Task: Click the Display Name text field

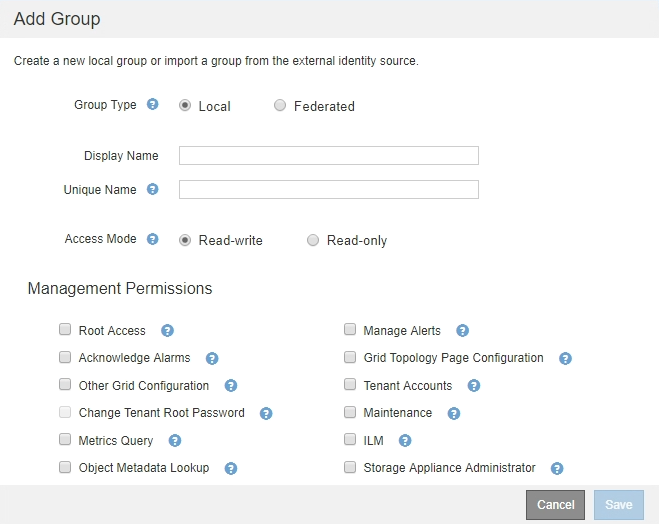Action: [x=328, y=155]
